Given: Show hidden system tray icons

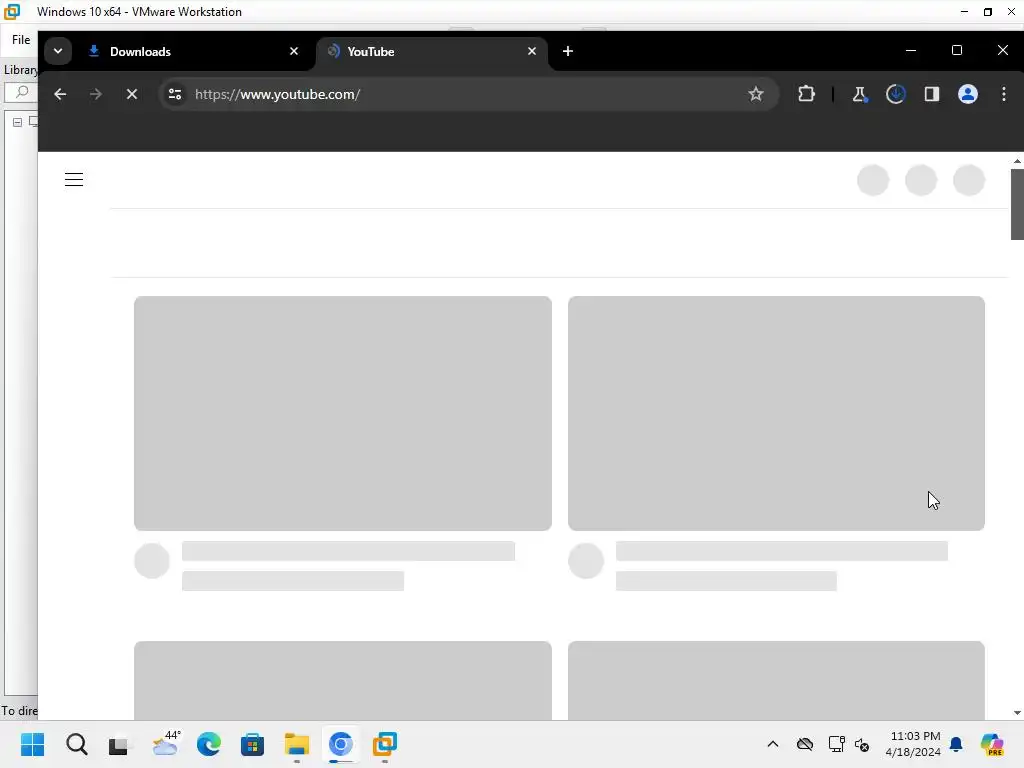Looking at the screenshot, I should [773, 744].
